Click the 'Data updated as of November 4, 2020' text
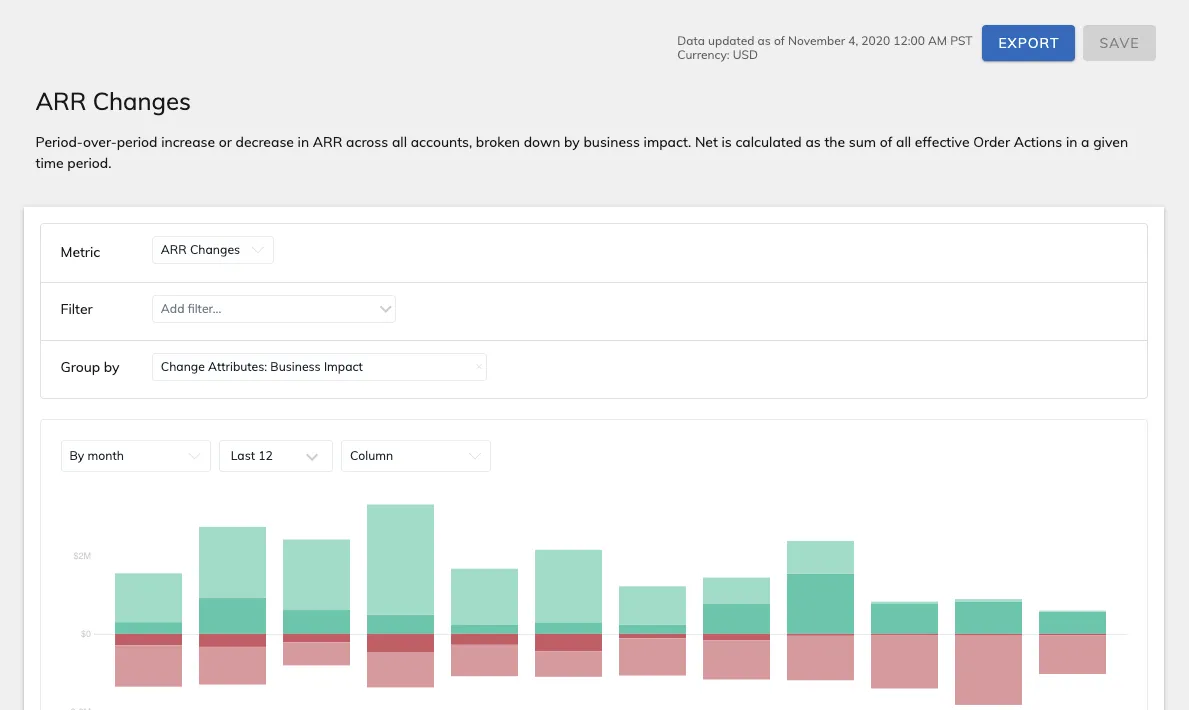This screenshot has width=1189, height=710. tap(824, 41)
